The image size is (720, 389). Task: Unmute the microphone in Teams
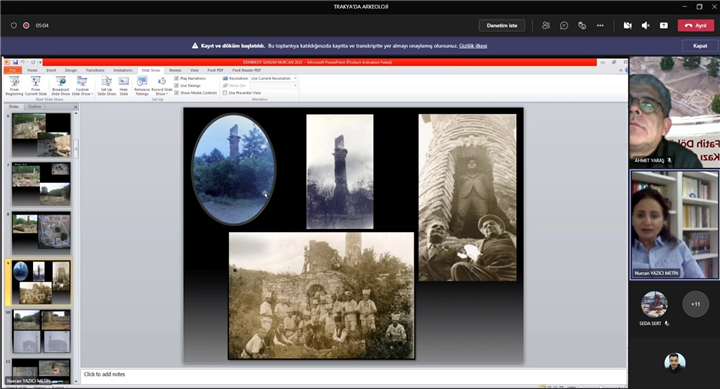[x=646, y=26]
